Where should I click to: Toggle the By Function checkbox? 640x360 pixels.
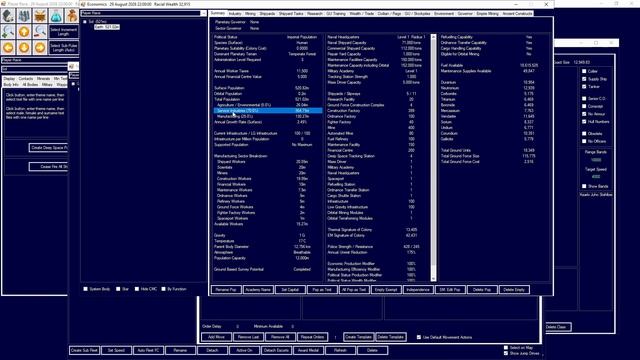pos(163,289)
